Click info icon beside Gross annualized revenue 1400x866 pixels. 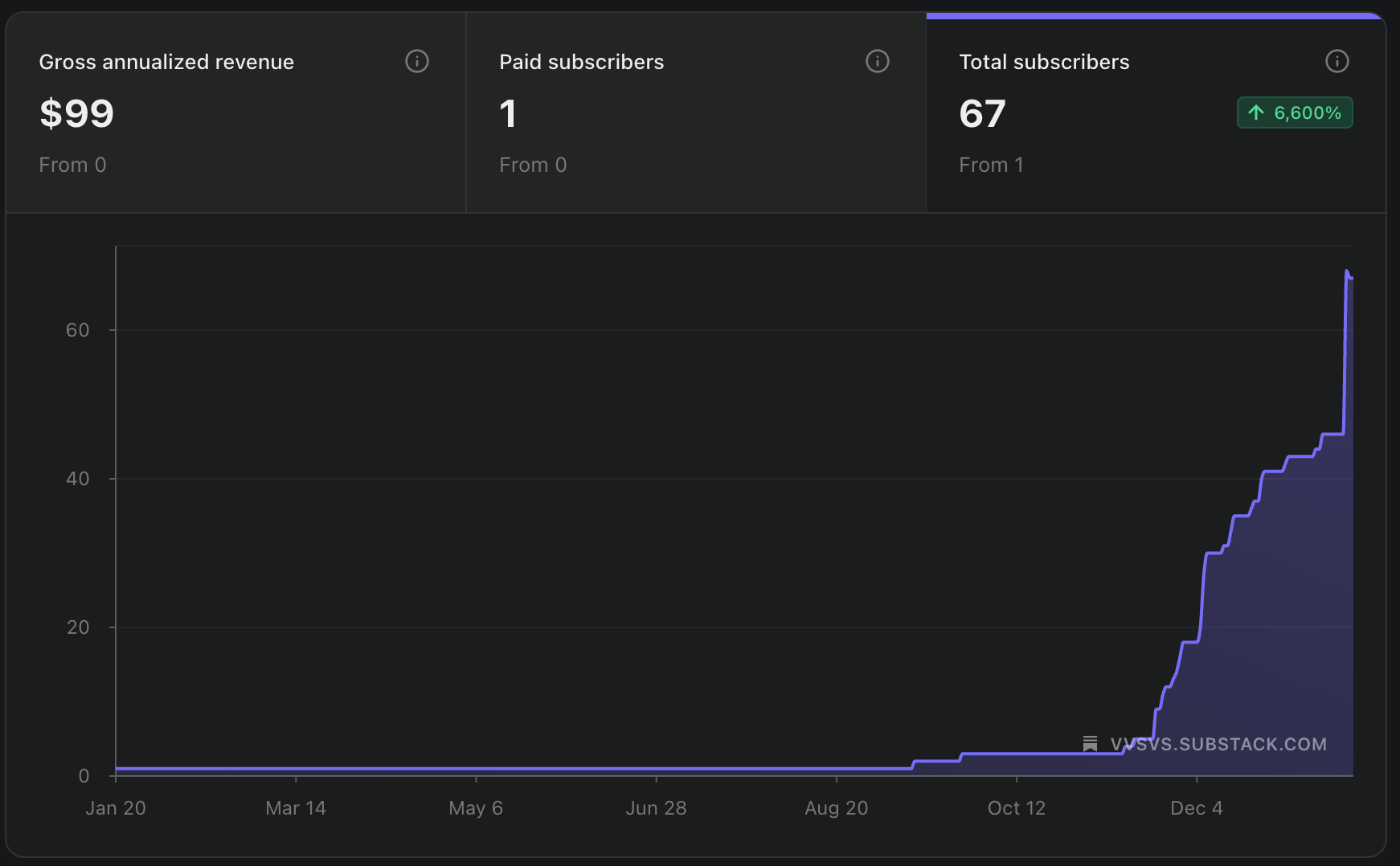pyautogui.click(x=416, y=61)
